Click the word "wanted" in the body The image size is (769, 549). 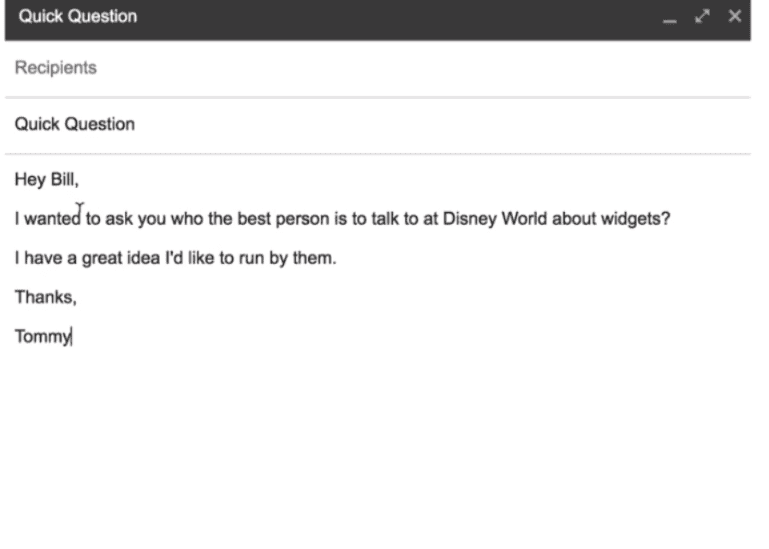pos(52,219)
